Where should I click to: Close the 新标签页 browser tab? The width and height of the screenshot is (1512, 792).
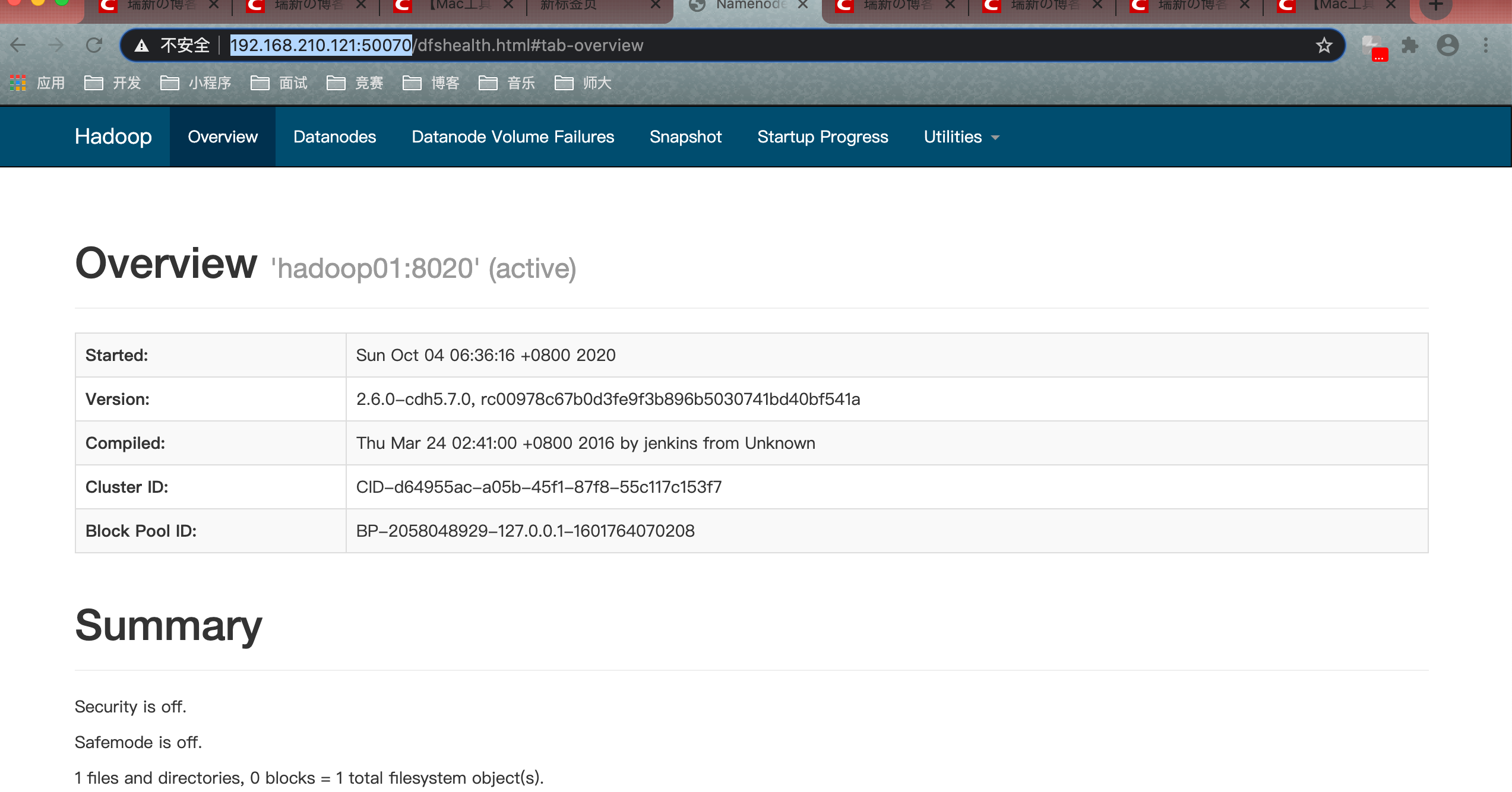(x=656, y=5)
